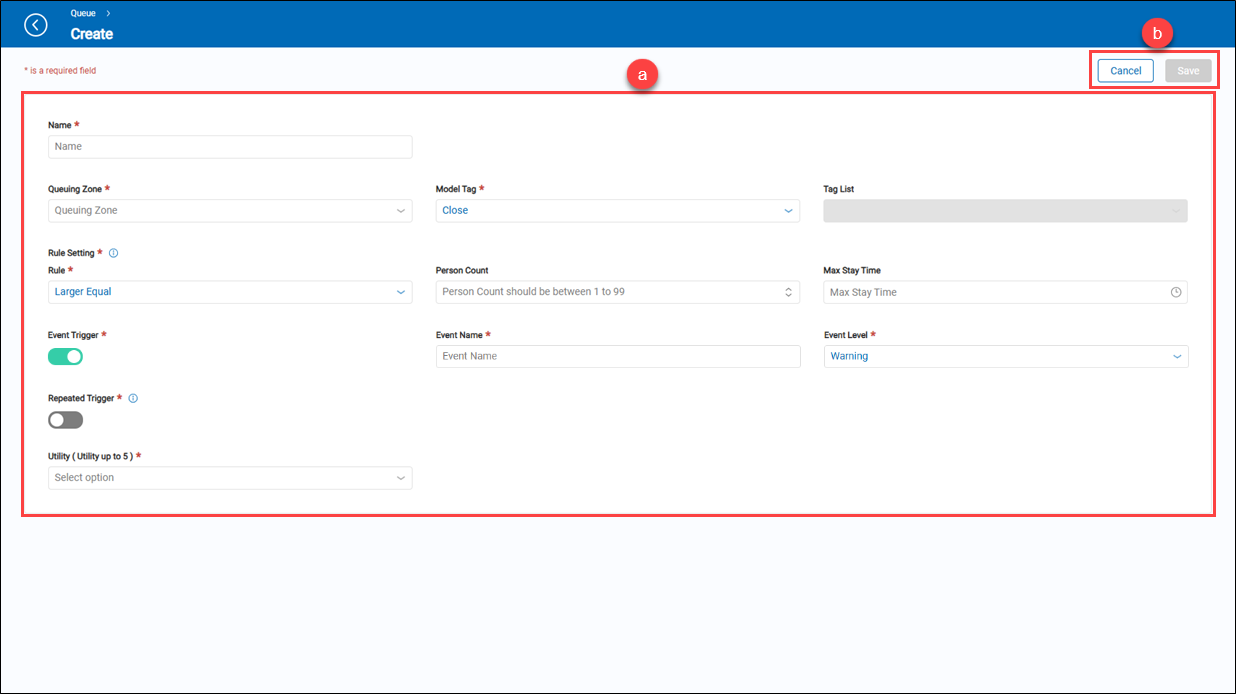Click the Person Count stepper arrows

(788, 292)
